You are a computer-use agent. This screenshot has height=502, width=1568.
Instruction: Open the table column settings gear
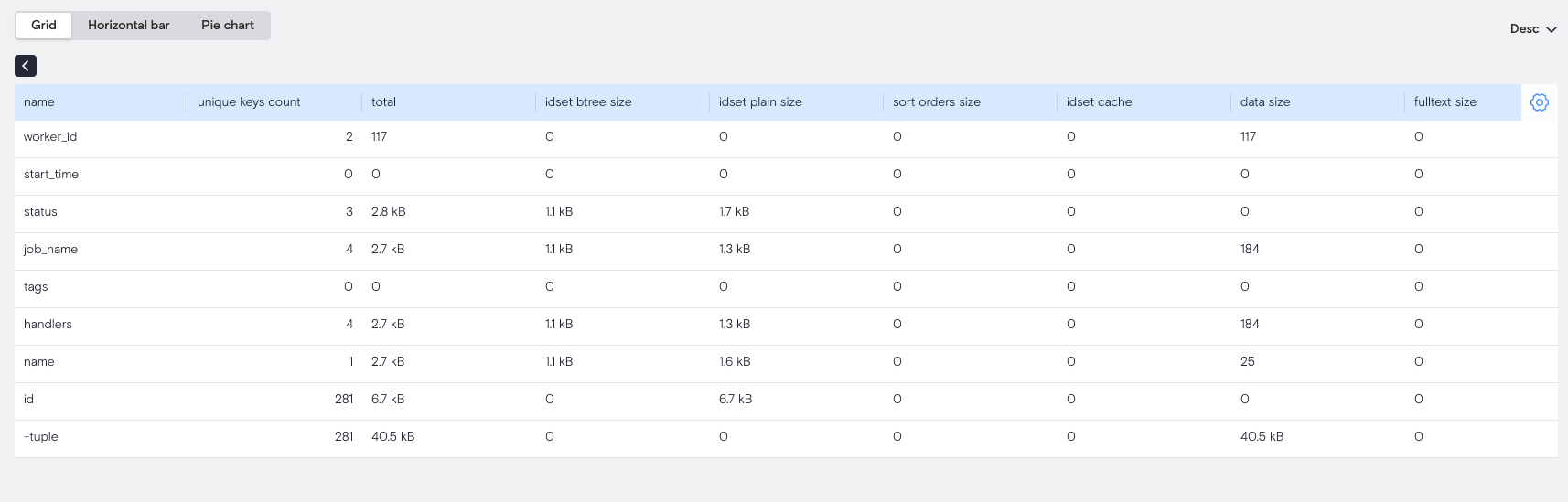(x=1539, y=102)
